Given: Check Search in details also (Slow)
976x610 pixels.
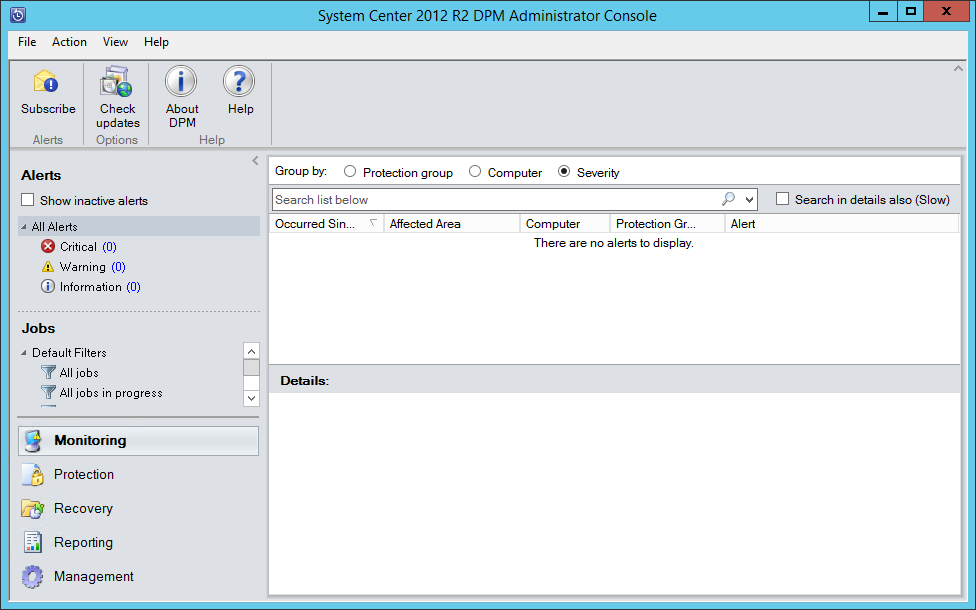Looking at the screenshot, I should 782,199.
